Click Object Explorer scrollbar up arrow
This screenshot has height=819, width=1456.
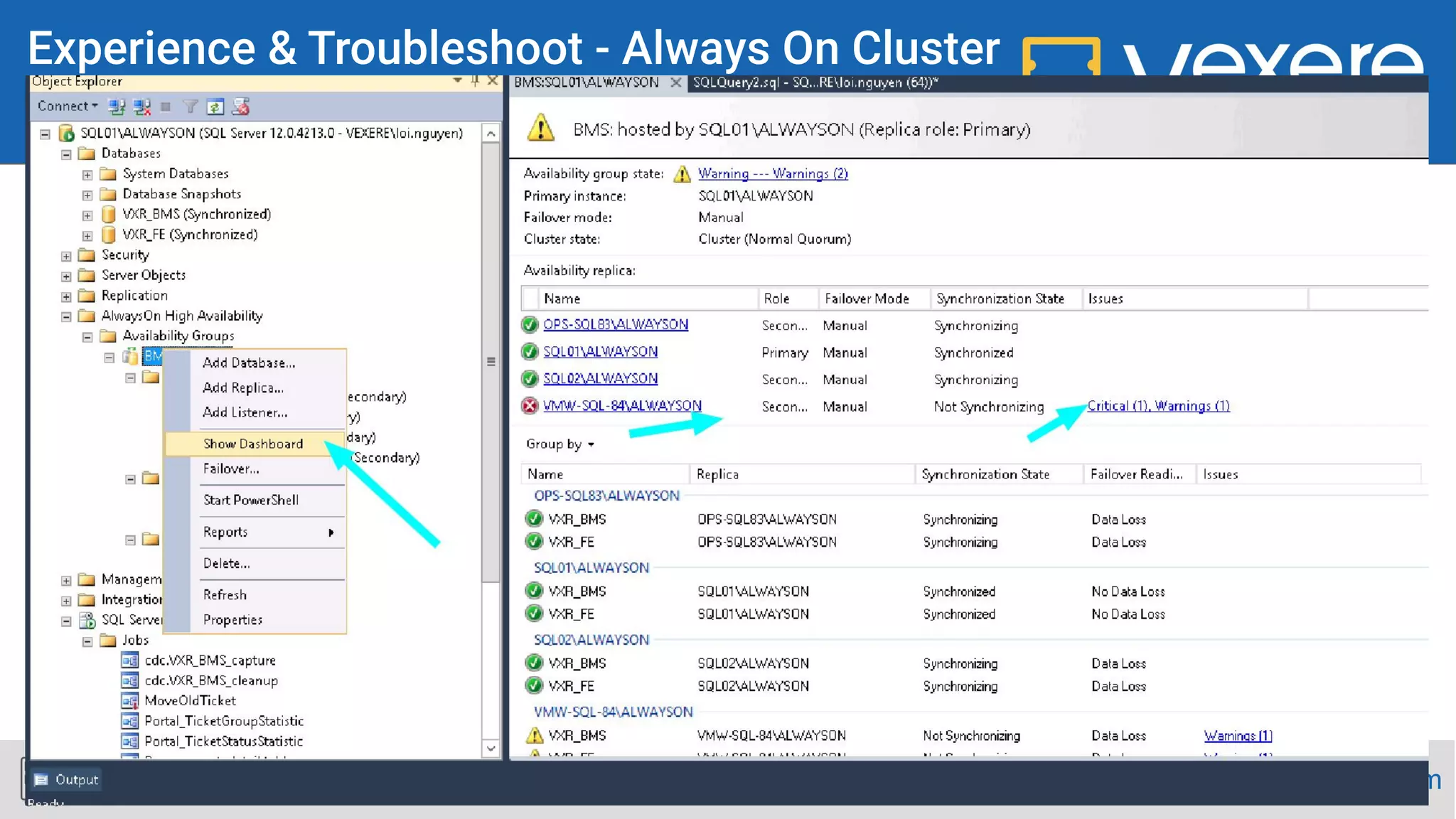(x=491, y=133)
